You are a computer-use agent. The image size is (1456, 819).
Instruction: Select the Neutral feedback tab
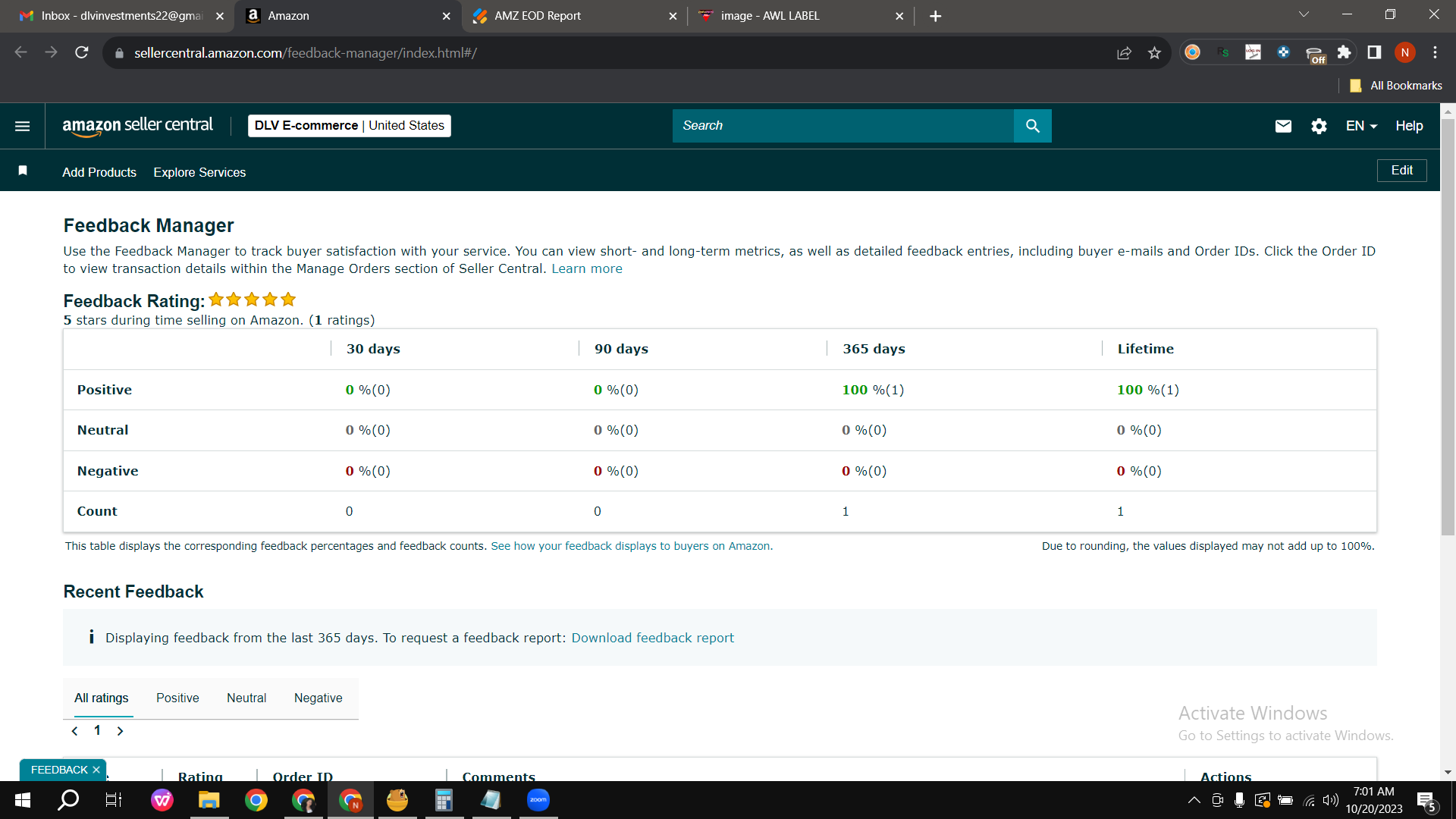point(246,698)
